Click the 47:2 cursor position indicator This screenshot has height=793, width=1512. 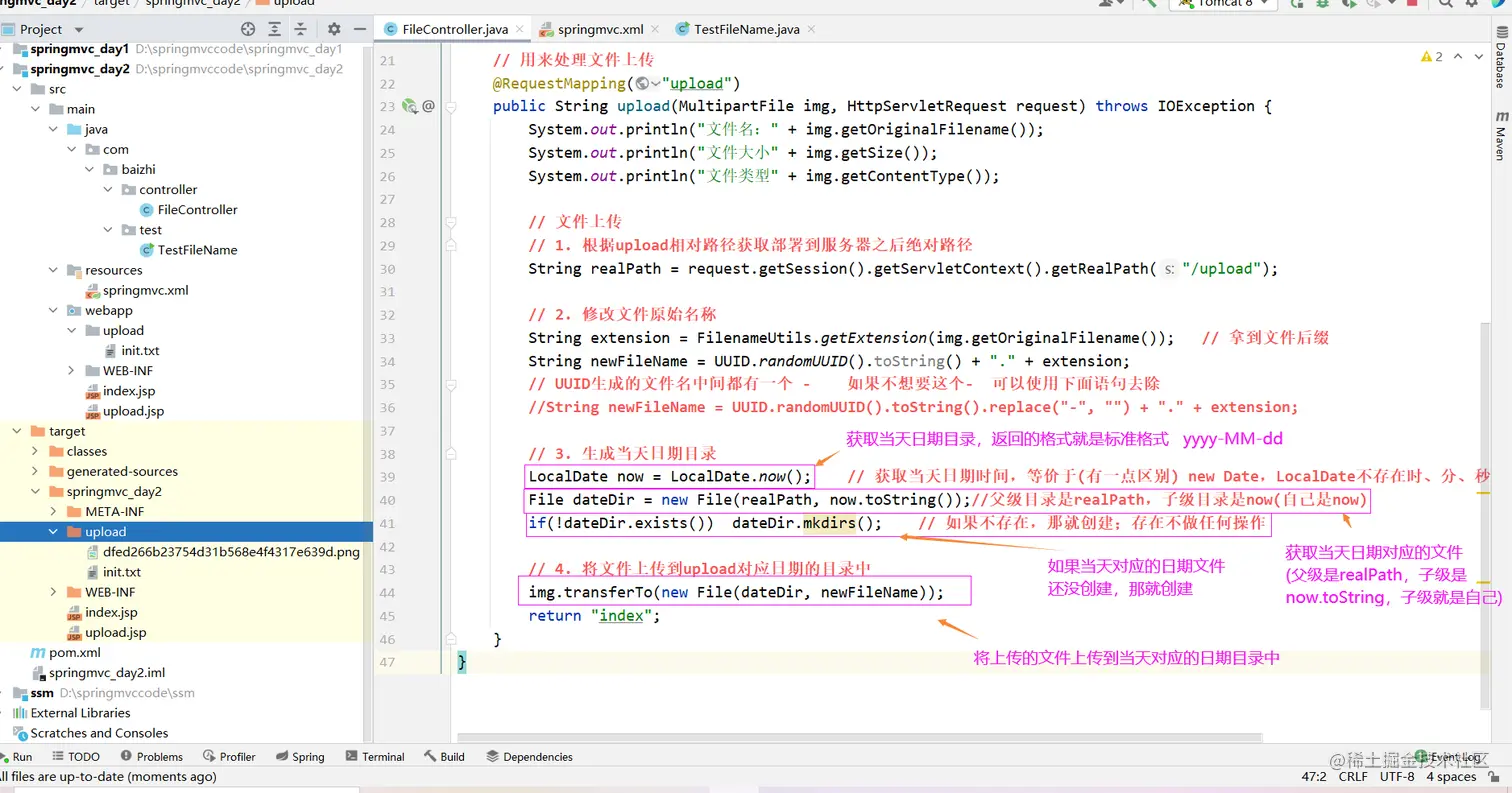1313,777
